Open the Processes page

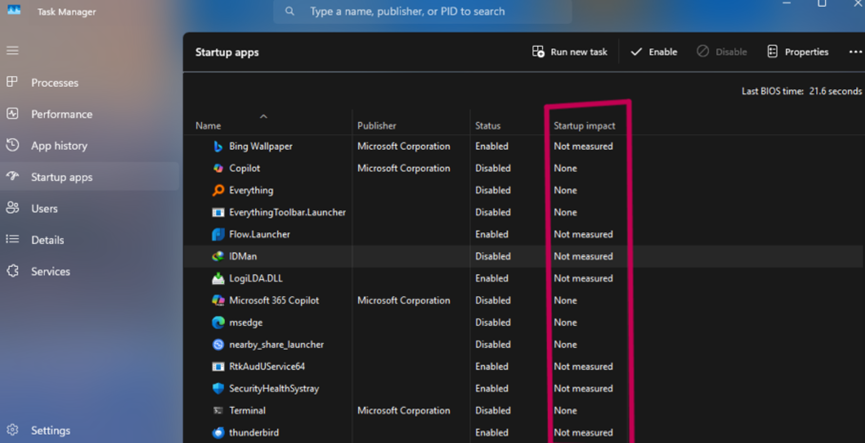[54, 82]
